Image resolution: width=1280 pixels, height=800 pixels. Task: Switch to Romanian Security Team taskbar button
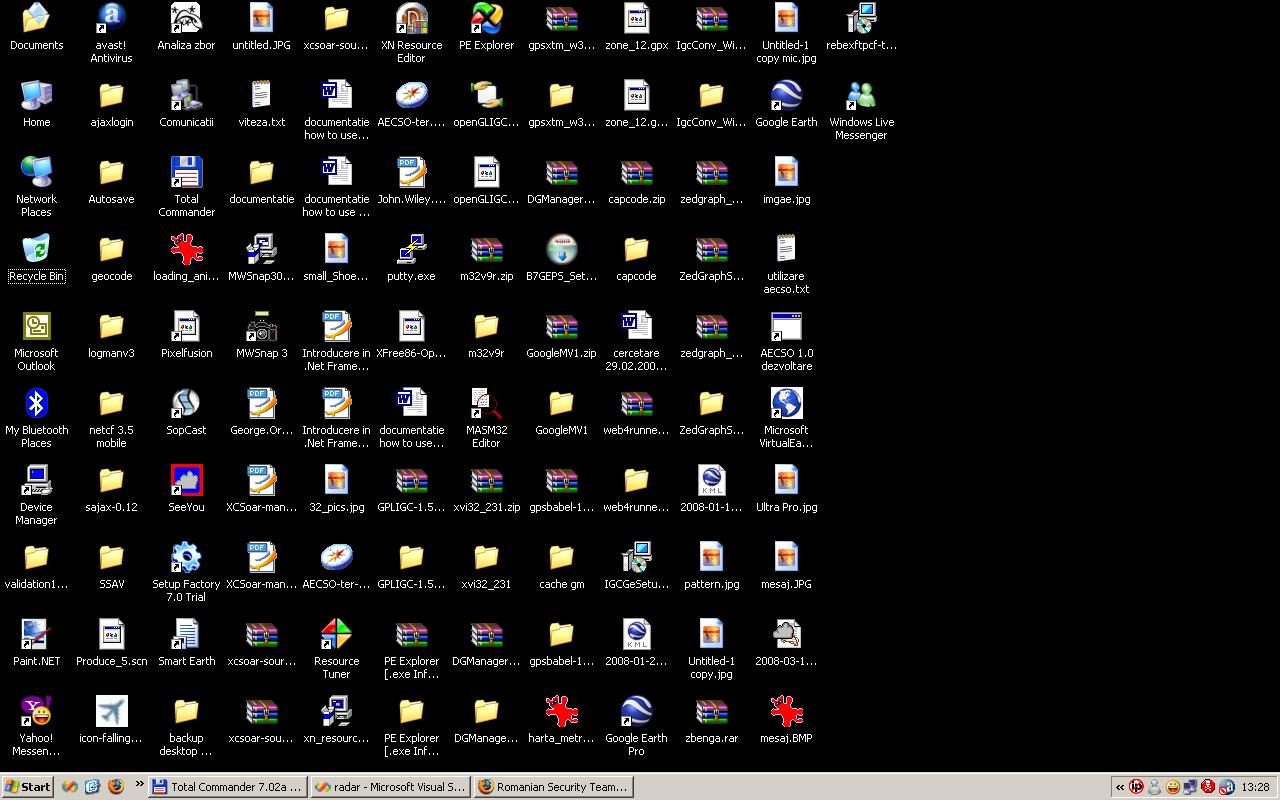point(553,787)
